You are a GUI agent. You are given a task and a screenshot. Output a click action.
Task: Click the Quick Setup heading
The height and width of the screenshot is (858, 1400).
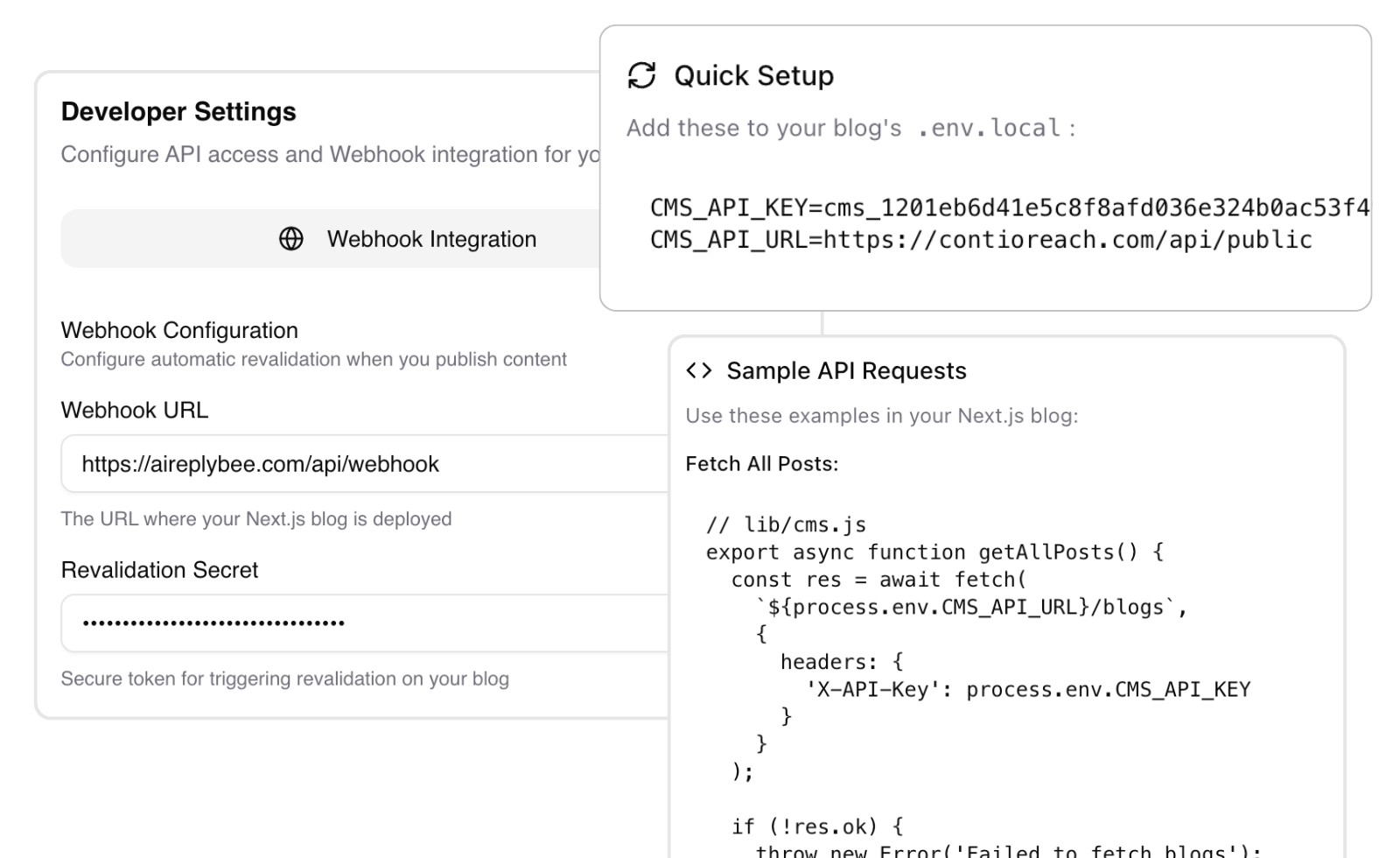[x=753, y=76]
